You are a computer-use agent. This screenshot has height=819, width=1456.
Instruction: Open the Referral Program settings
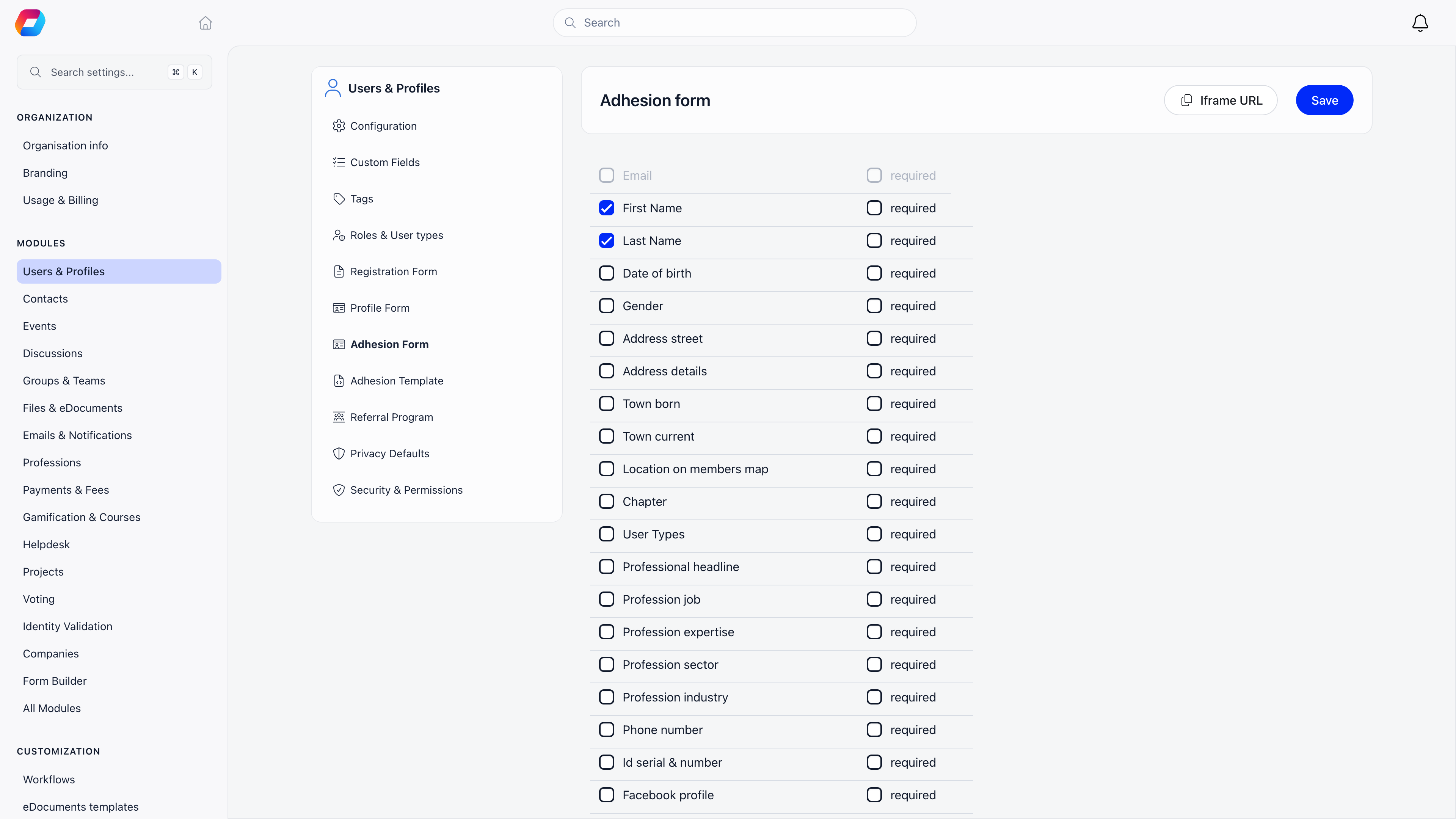tap(392, 417)
